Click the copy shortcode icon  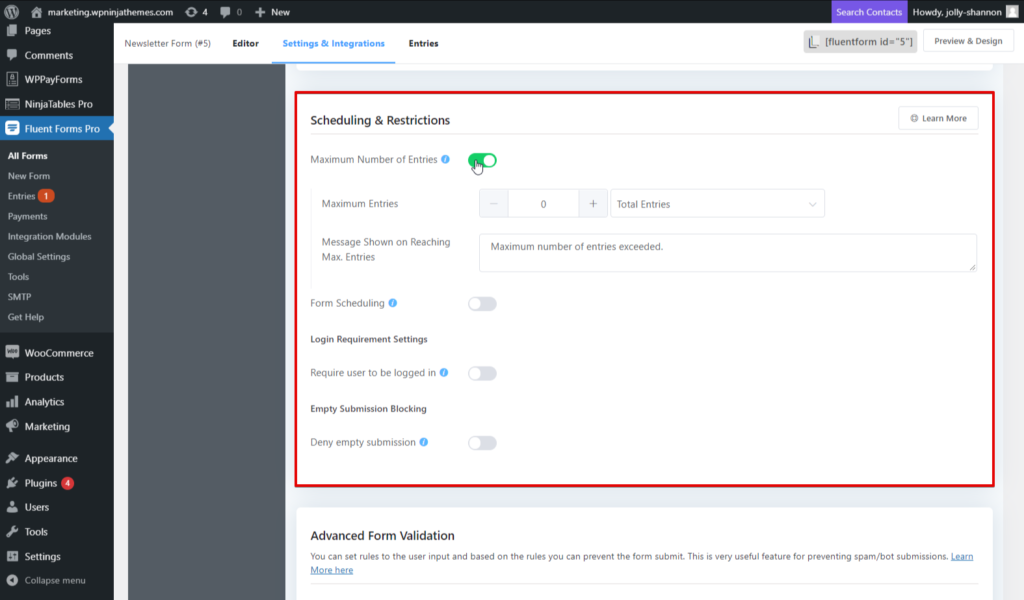click(x=814, y=42)
